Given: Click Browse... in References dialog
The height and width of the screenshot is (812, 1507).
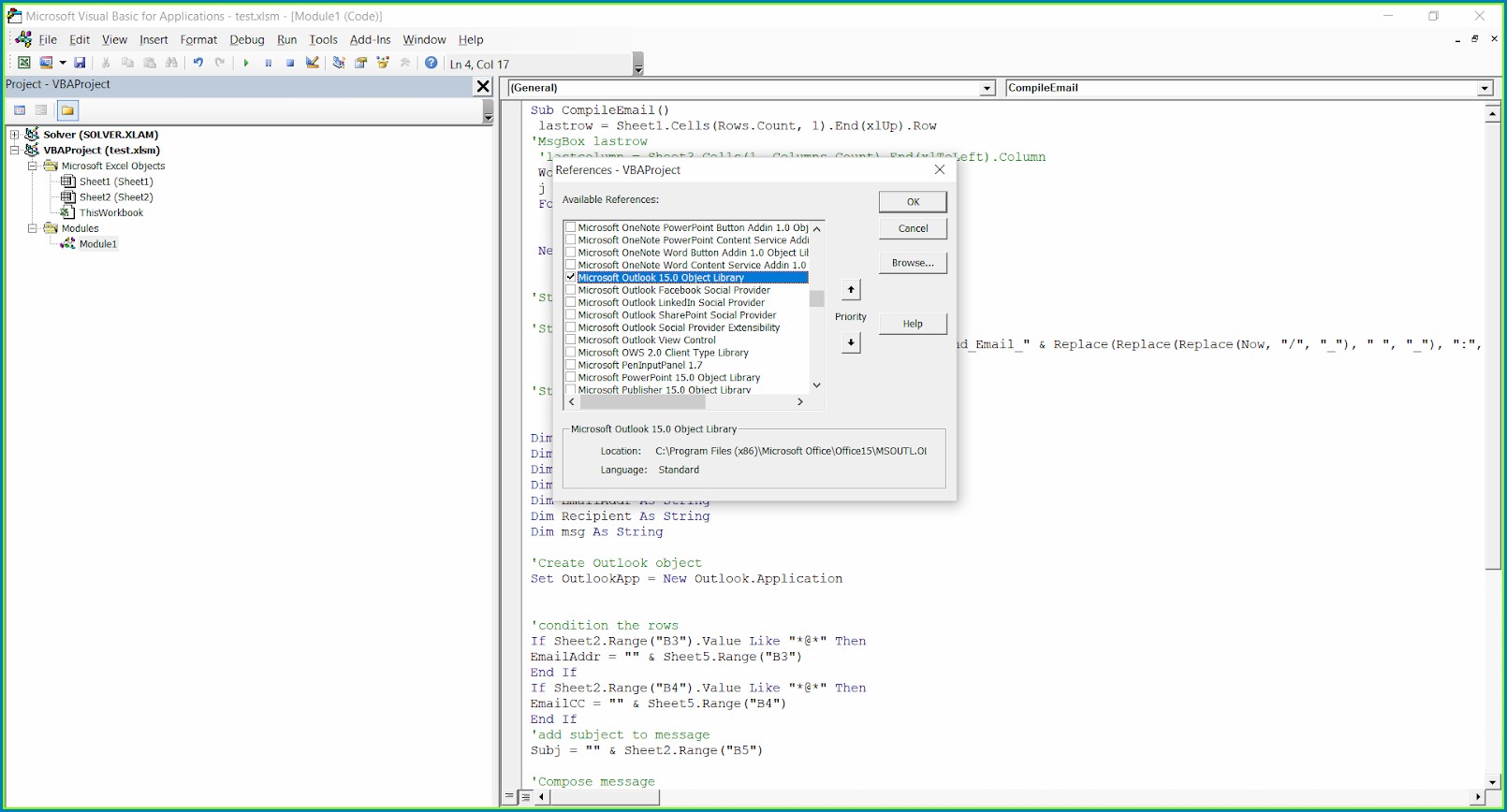Looking at the screenshot, I should coord(913,263).
